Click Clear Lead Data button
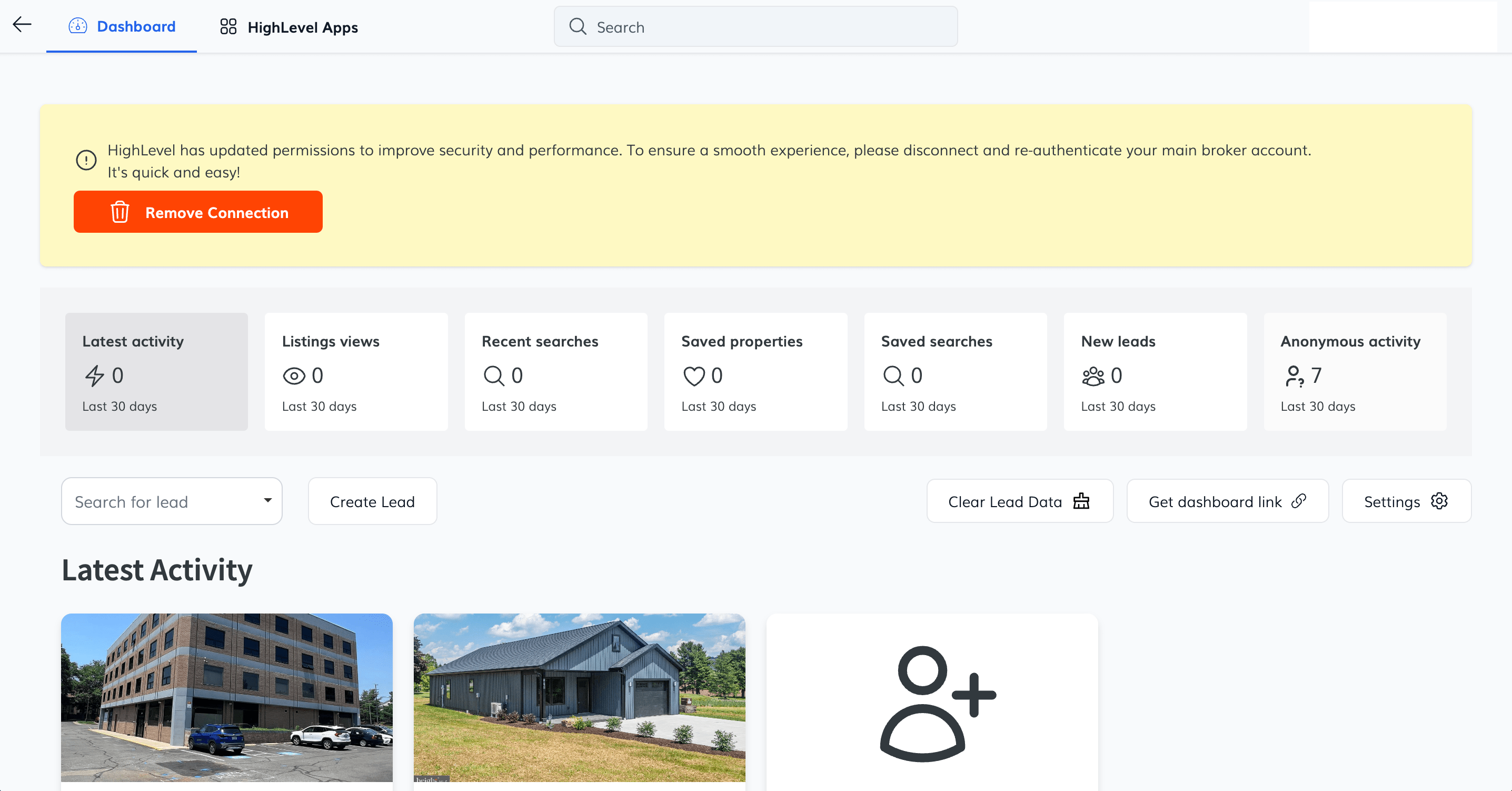Image resolution: width=1512 pixels, height=791 pixels. (x=1020, y=501)
